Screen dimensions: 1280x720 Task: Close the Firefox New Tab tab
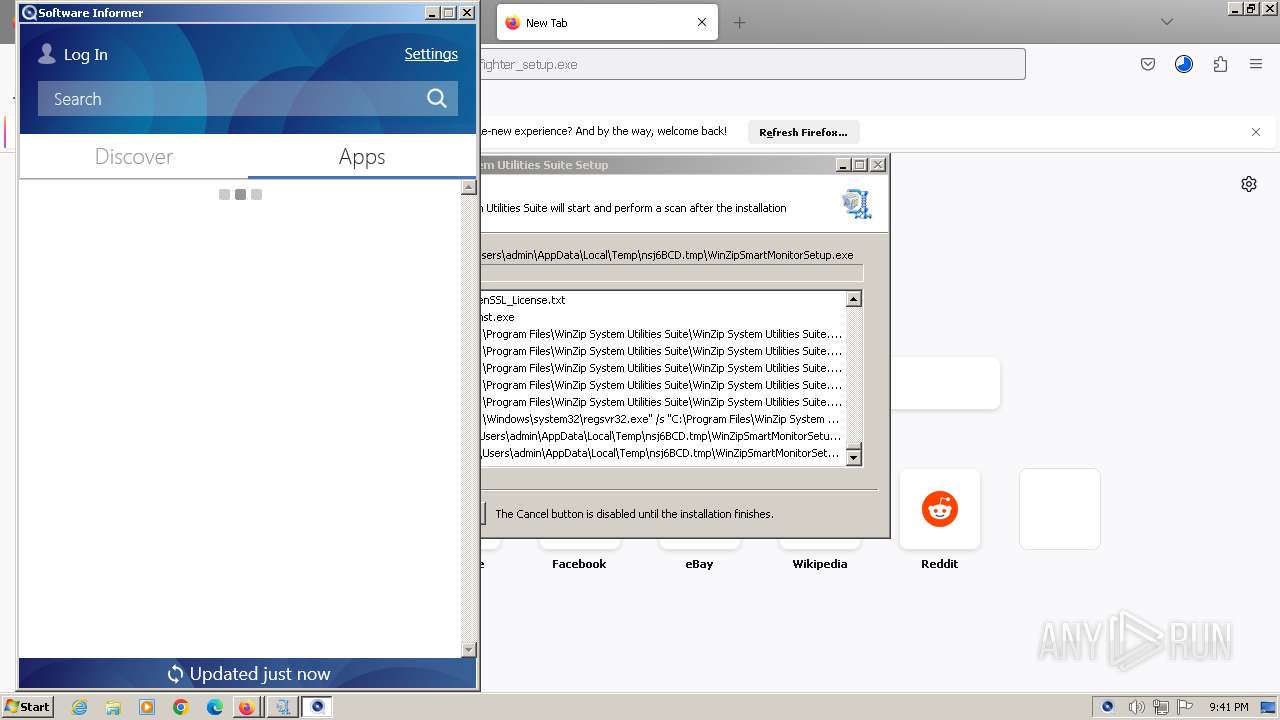pos(702,22)
